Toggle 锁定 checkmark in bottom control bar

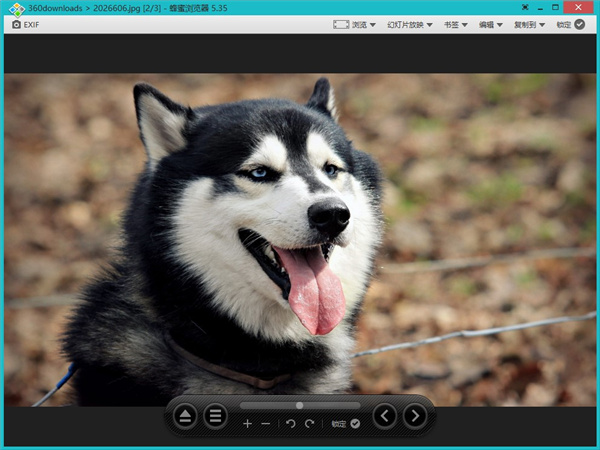click(354, 424)
